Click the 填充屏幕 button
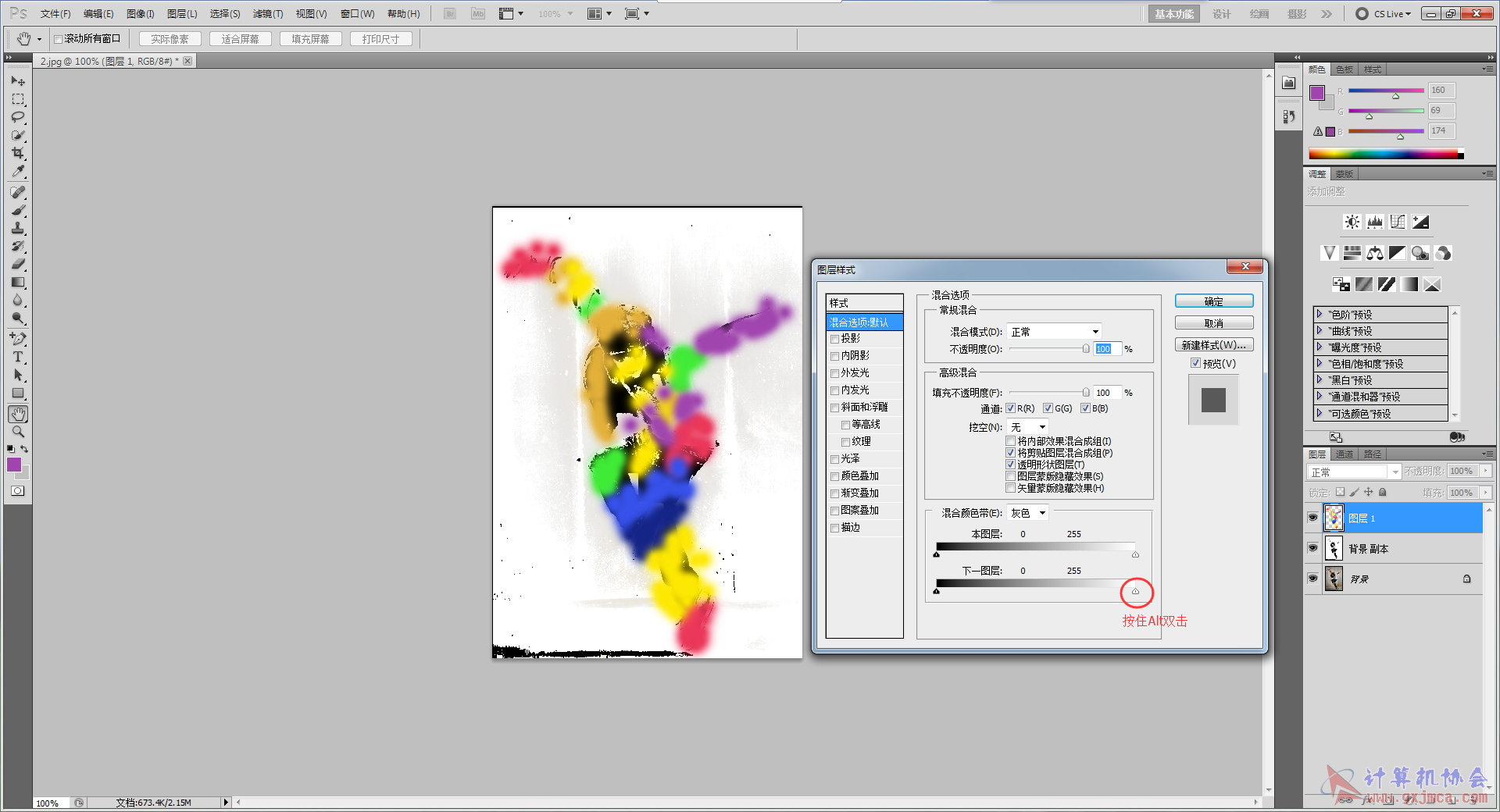The image size is (1500, 812). click(311, 39)
